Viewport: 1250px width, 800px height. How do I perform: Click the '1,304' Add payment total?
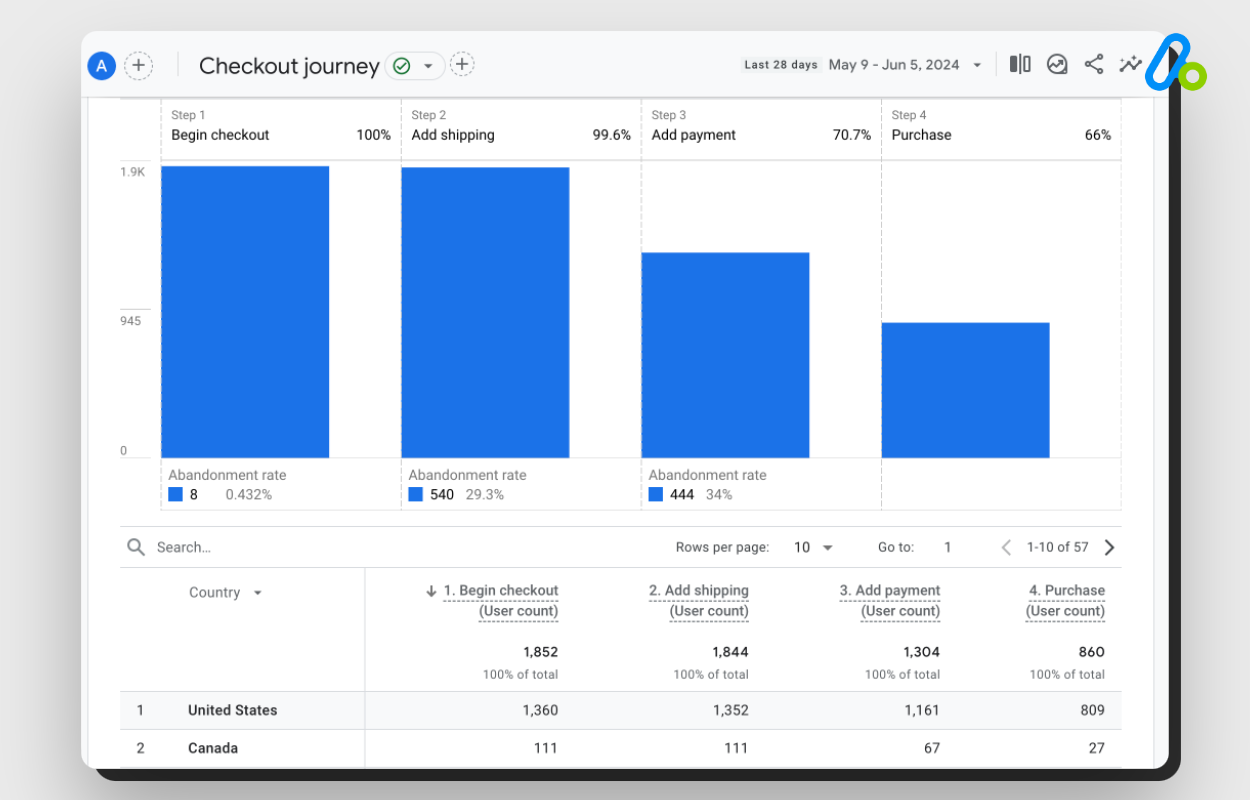(x=922, y=652)
